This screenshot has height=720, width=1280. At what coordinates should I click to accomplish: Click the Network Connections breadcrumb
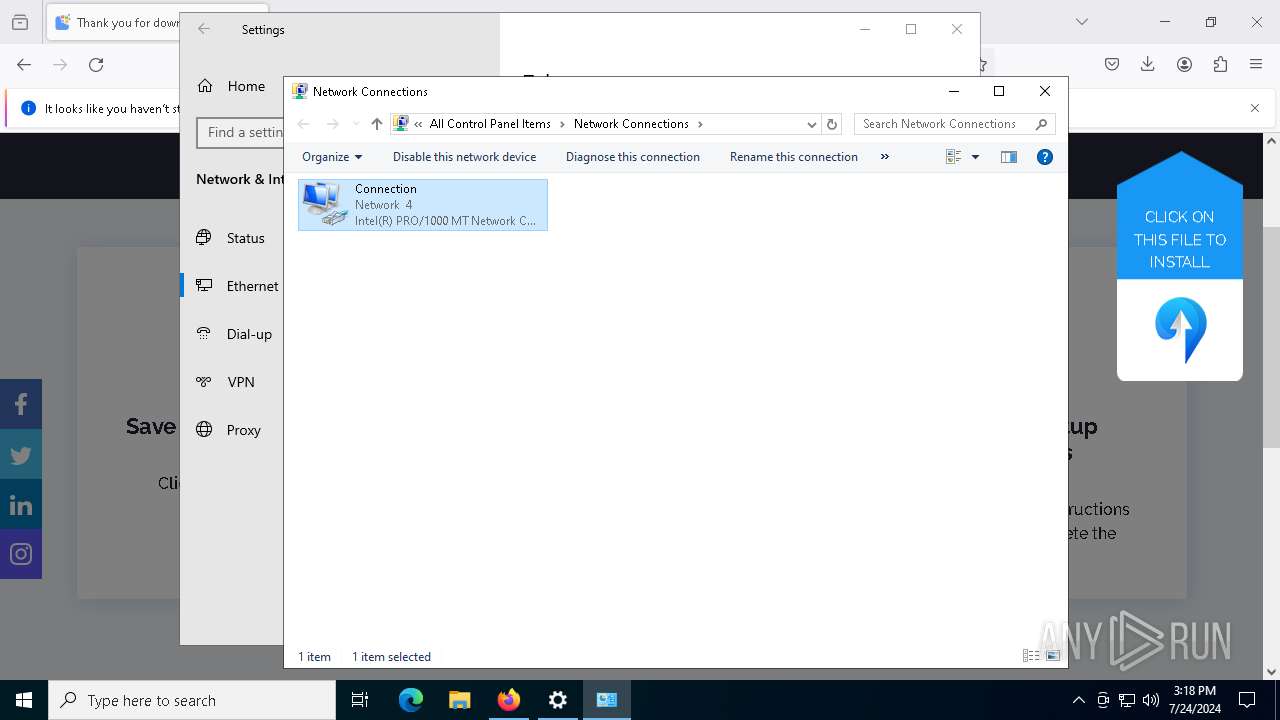631,124
